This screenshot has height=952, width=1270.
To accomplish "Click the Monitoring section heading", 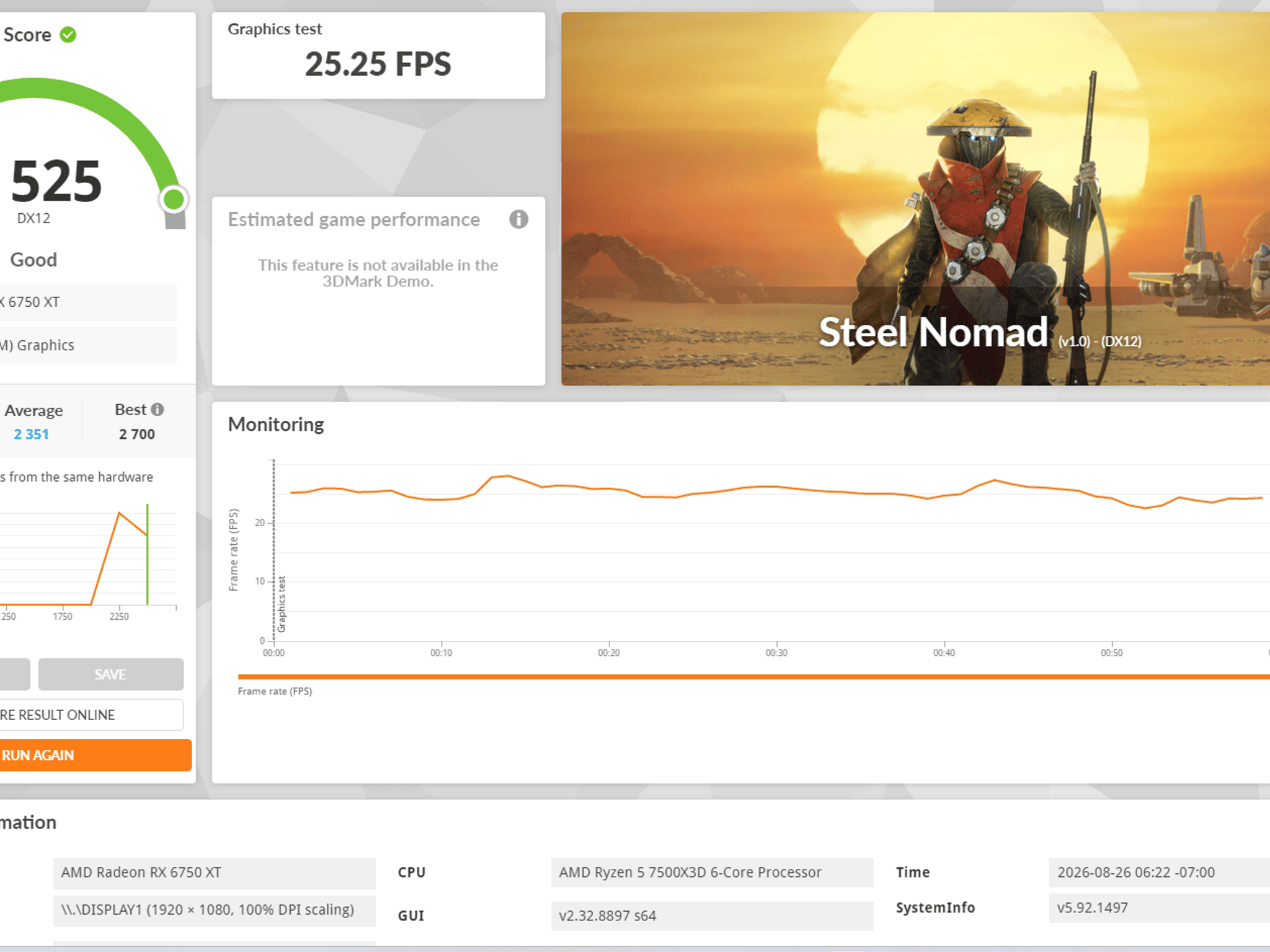I will (x=276, y=425).
